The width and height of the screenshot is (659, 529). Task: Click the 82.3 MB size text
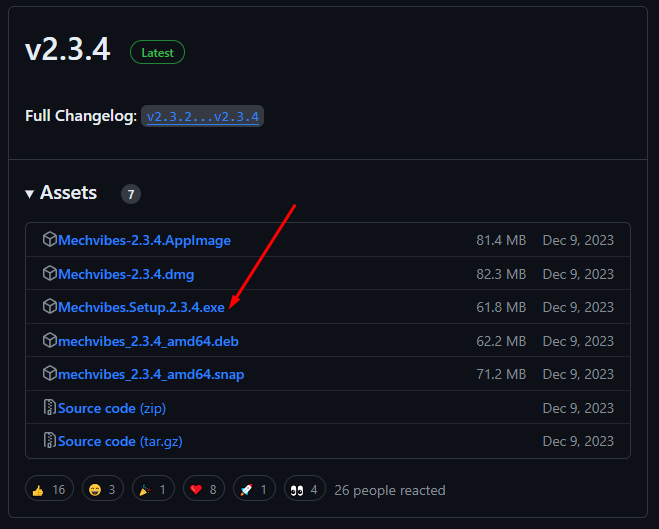[501, 274]
